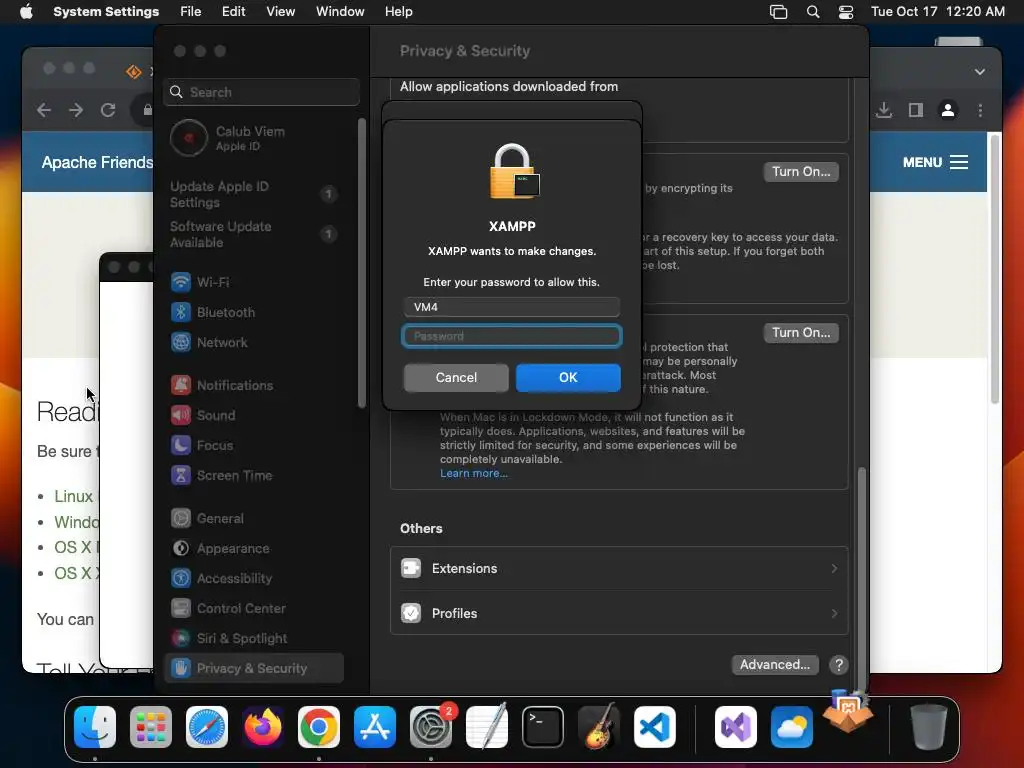The image size is (1024, 768).
Task: Open Accessibility settings
Action: pyautogui.click(x=221, y=579)
